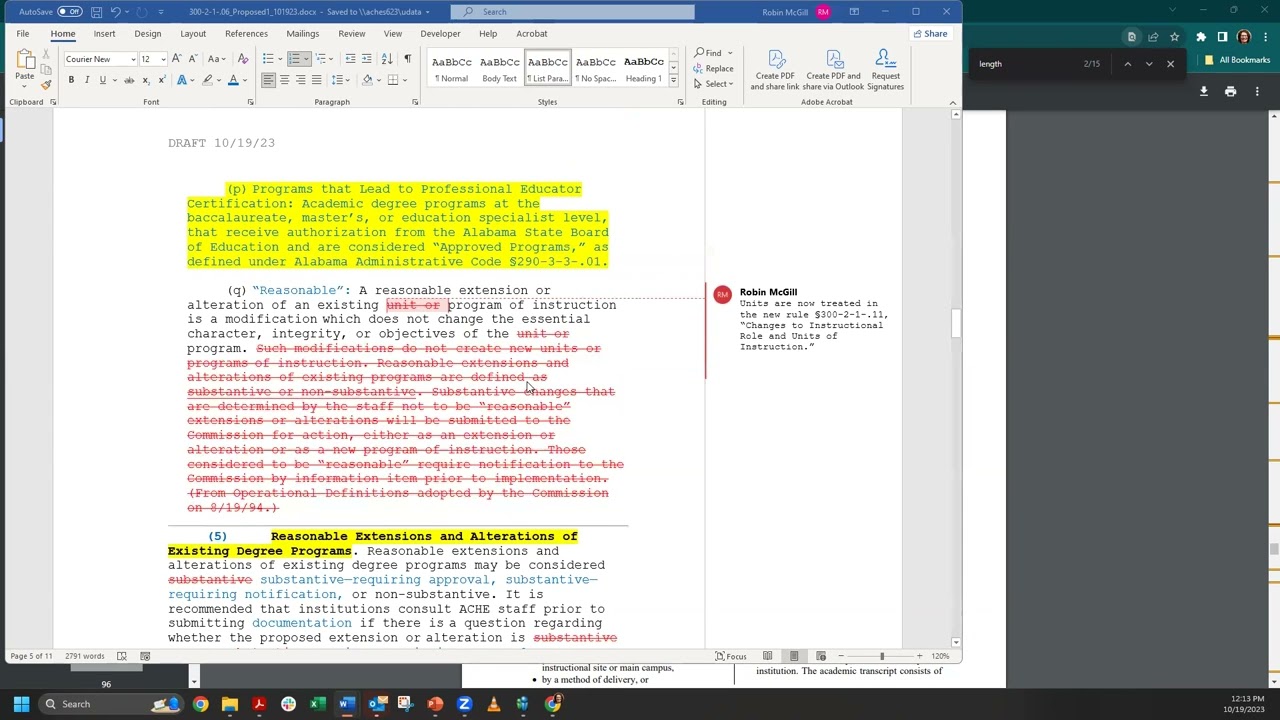Click the Sort A-Z icon
Image resolution: width=1280 pixels, height=720 pixels.
click(388, 59)
